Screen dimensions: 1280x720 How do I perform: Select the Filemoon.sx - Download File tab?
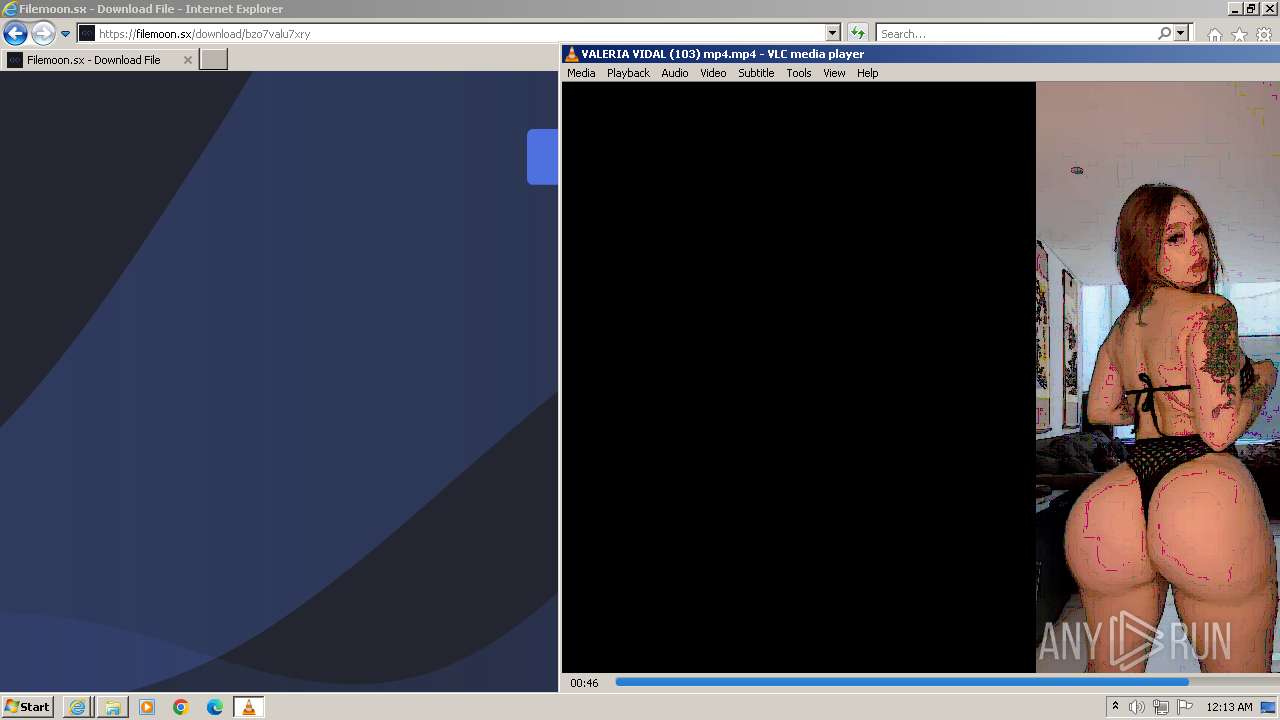click(x=100, y=60)
